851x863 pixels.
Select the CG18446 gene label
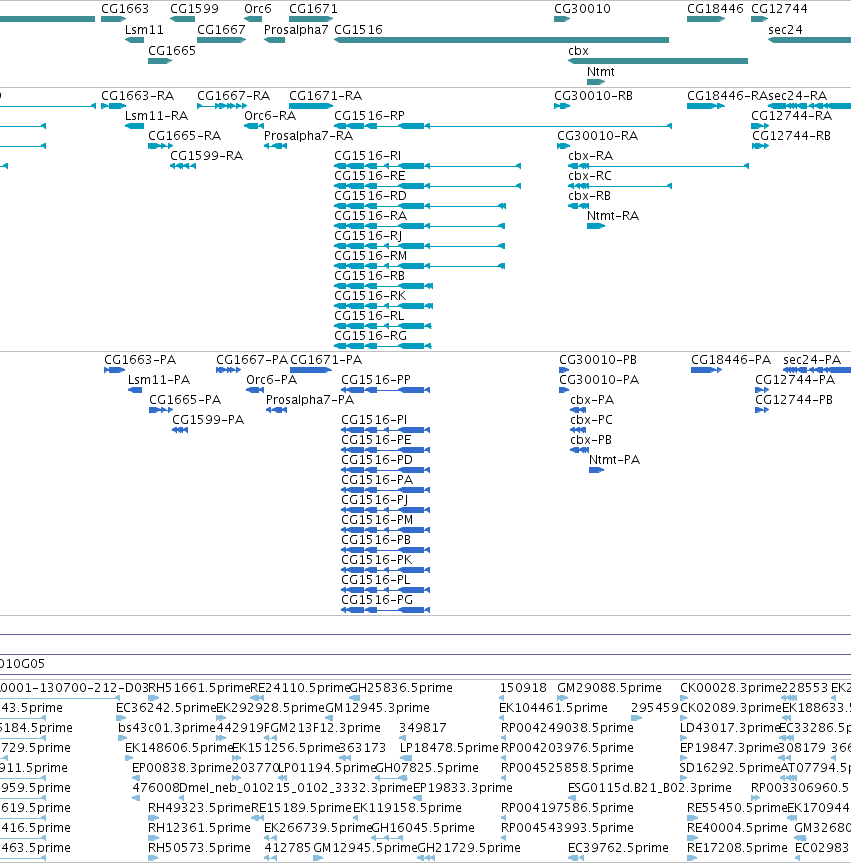pos(715,9)
